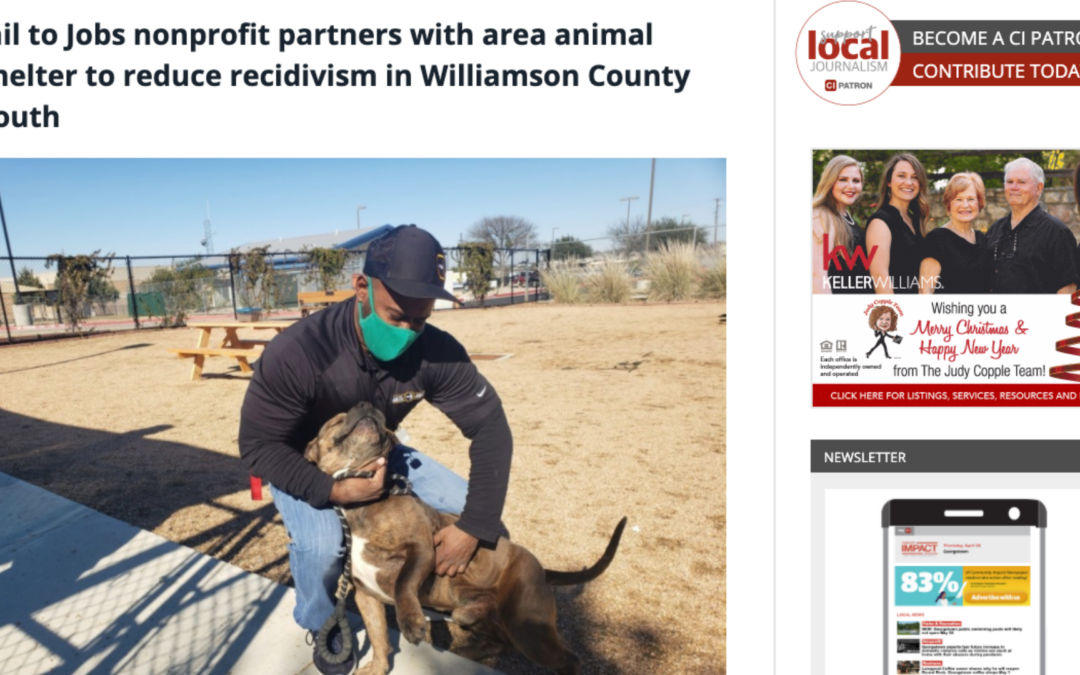Click the equal housing opportunity icon

point(827,346)
